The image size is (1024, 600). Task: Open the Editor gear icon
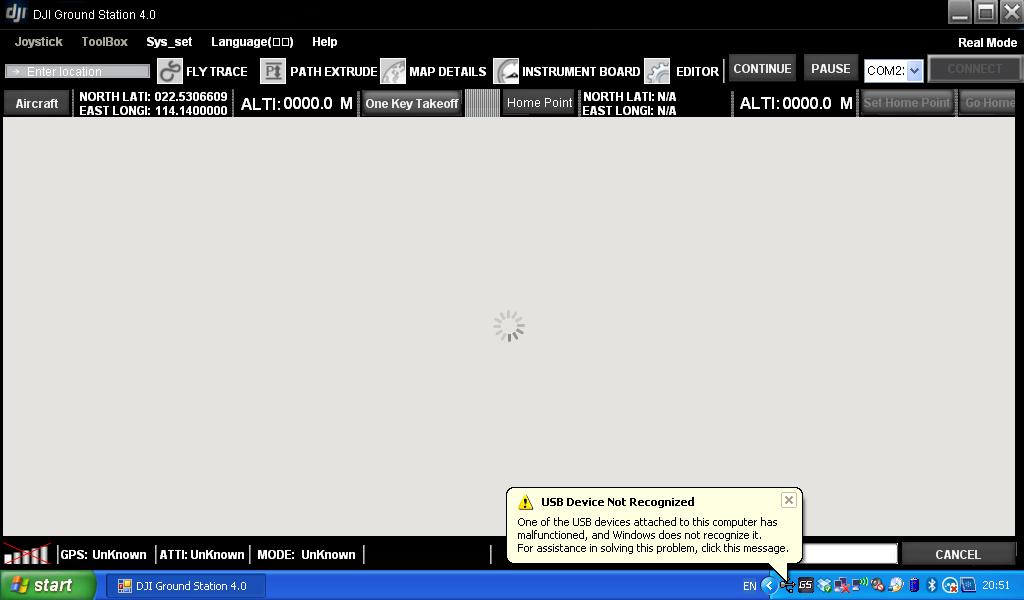coord(657,71)
